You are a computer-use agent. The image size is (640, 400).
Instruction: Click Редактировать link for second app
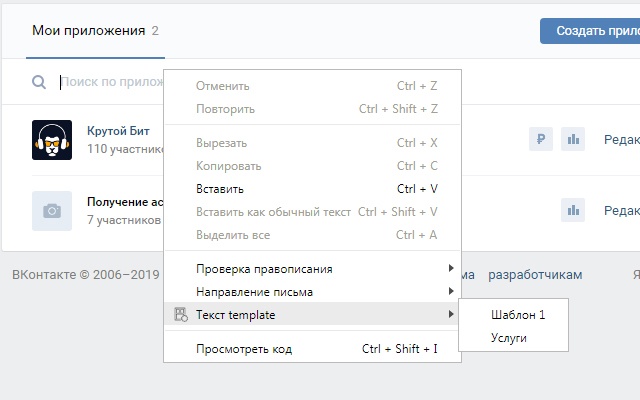tap(621, 210)
